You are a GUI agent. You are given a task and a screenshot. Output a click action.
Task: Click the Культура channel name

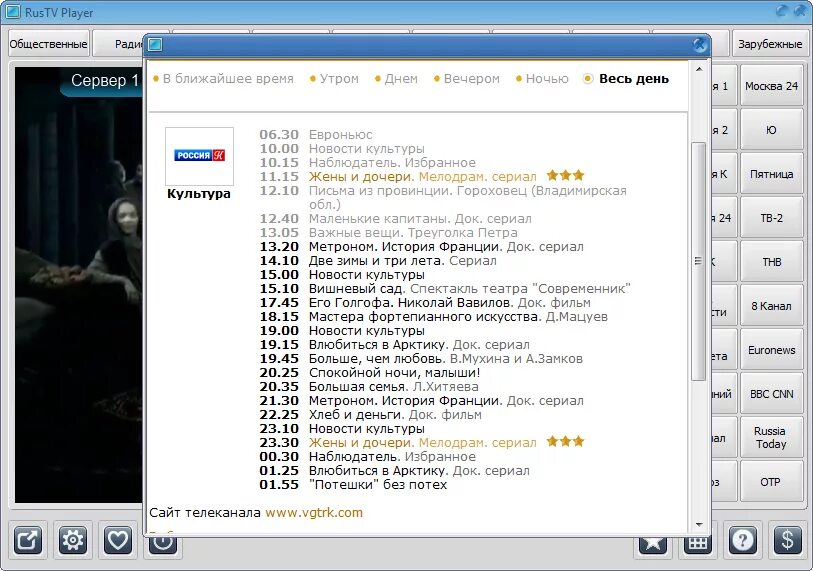tap(199, 194)
